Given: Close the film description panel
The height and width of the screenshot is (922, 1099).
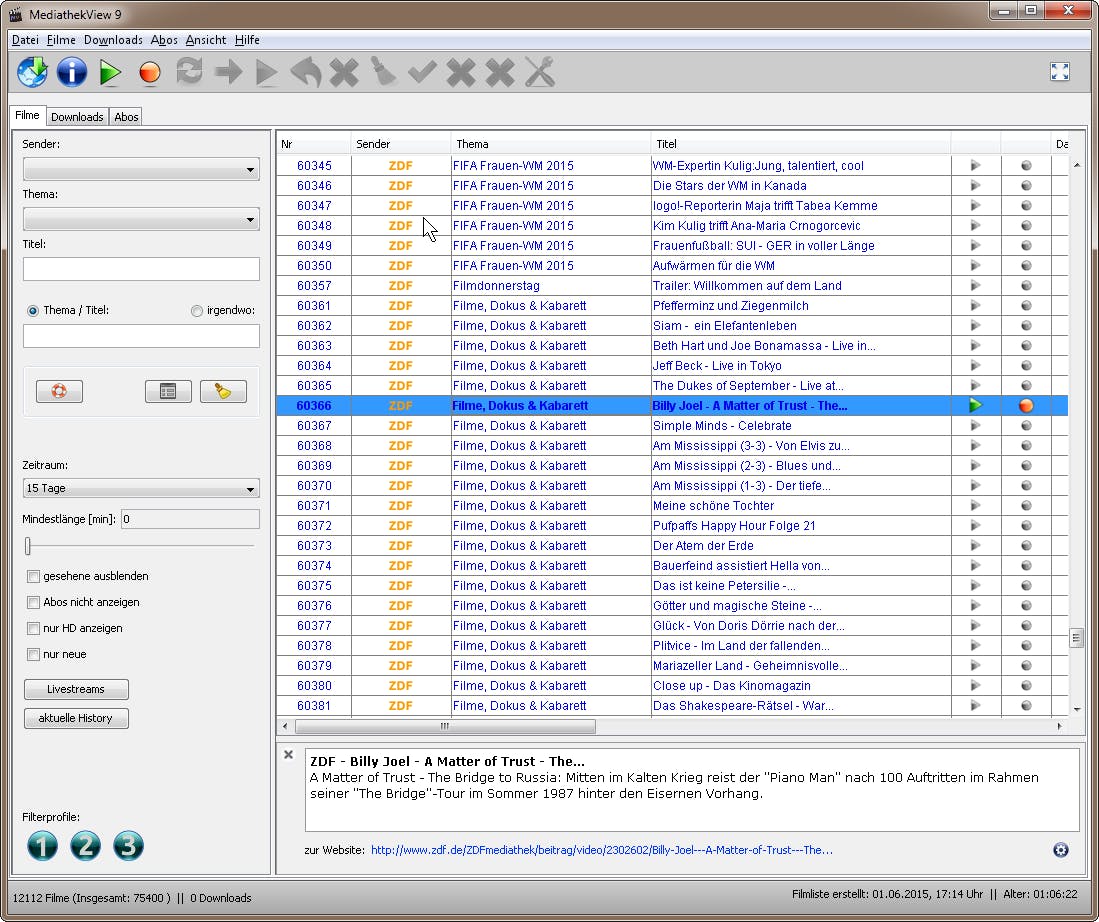Looking at the screenshot, I should click(x=288, y=754).
